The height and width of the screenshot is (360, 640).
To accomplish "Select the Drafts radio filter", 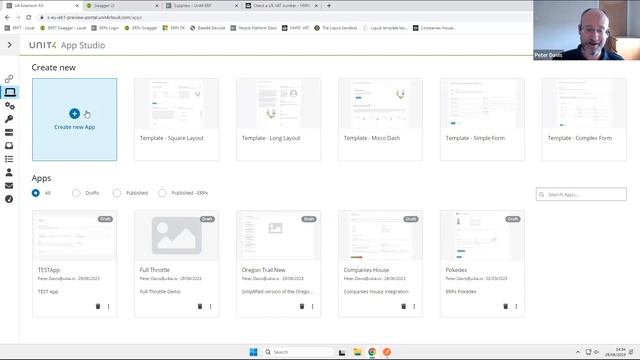I will coord(76,193).
